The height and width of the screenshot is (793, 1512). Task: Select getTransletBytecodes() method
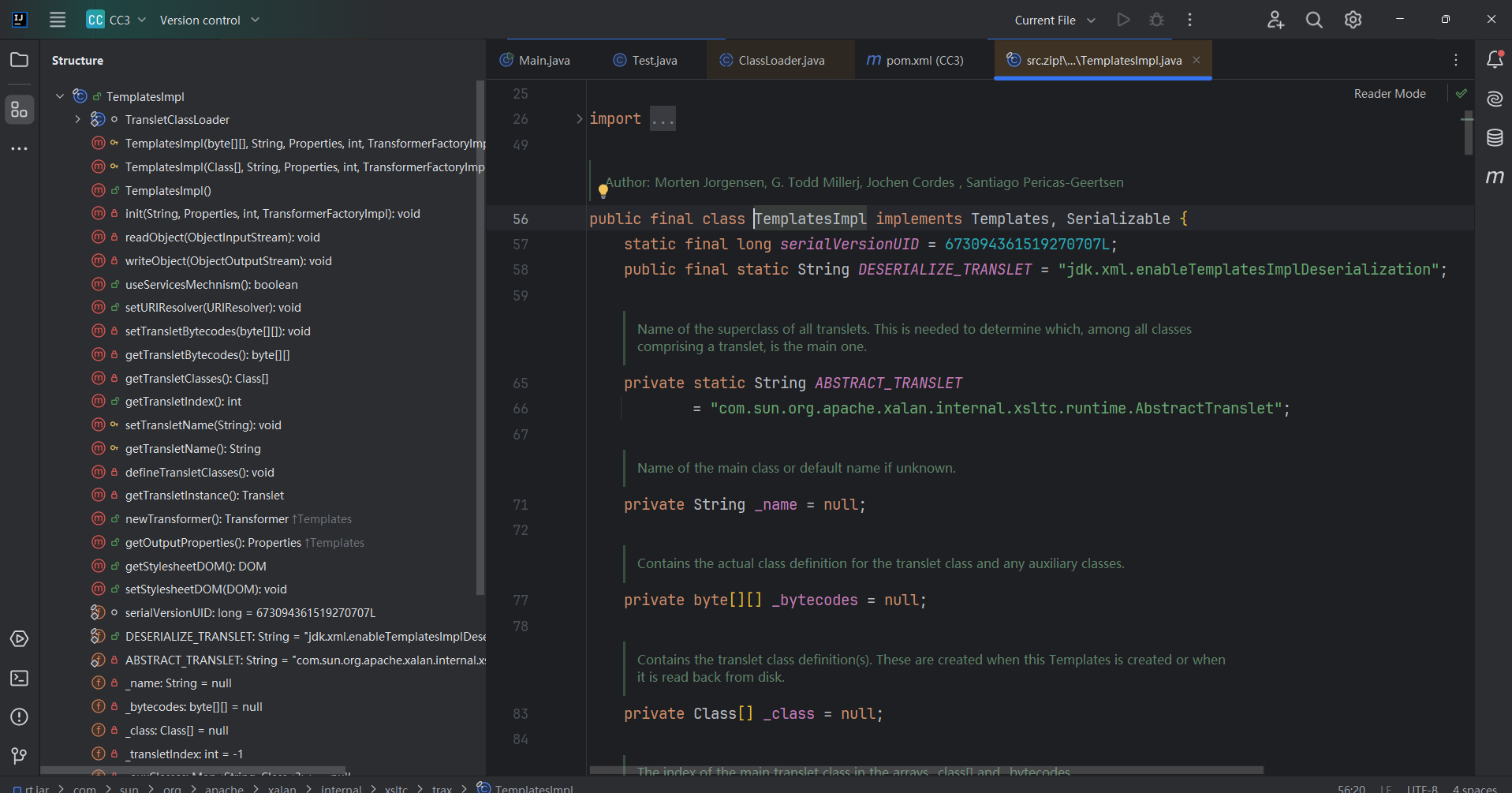click(207, 354)
